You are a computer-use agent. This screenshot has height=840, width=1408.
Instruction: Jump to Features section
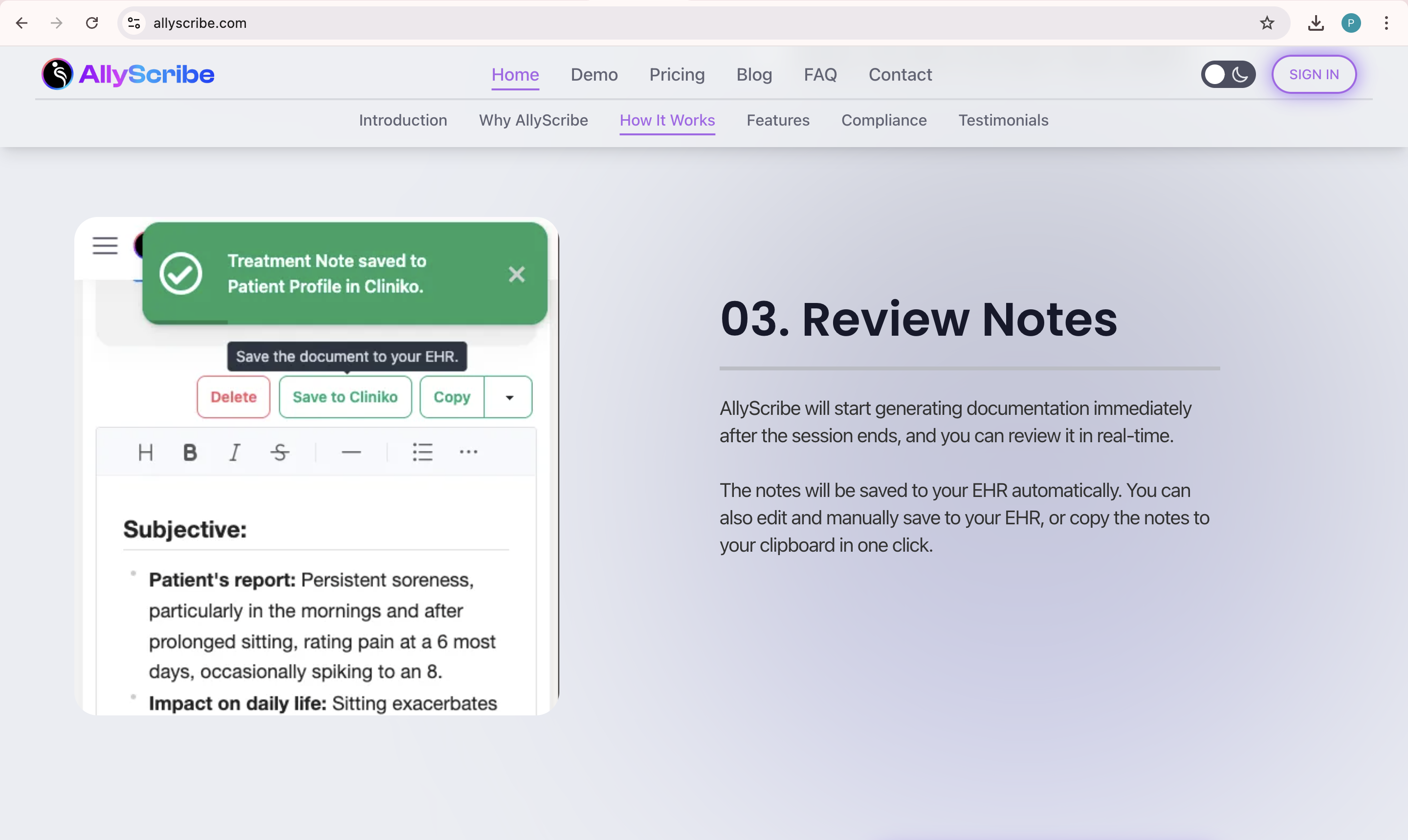778,121
